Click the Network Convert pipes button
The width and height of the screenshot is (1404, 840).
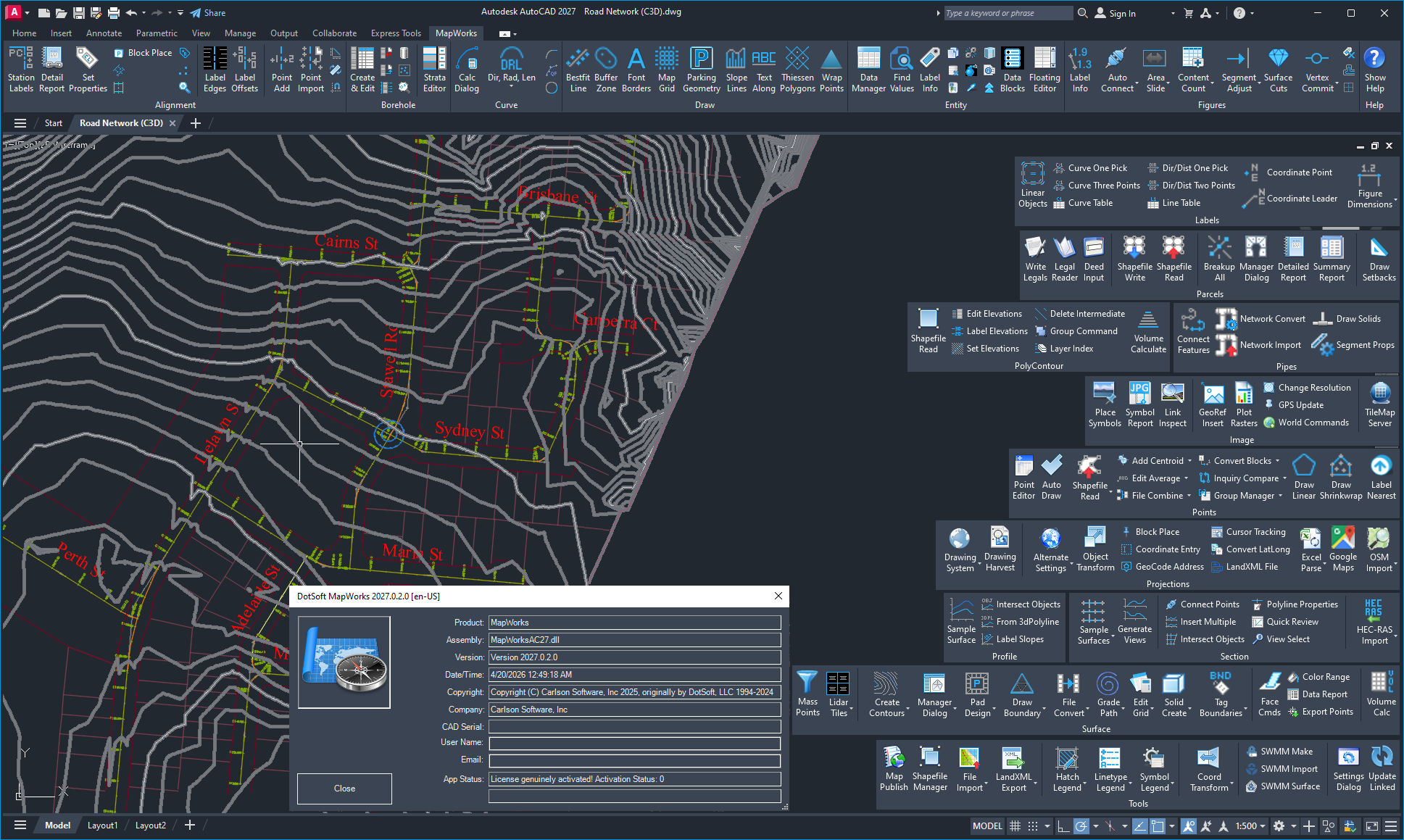[x=1262, y=319]
